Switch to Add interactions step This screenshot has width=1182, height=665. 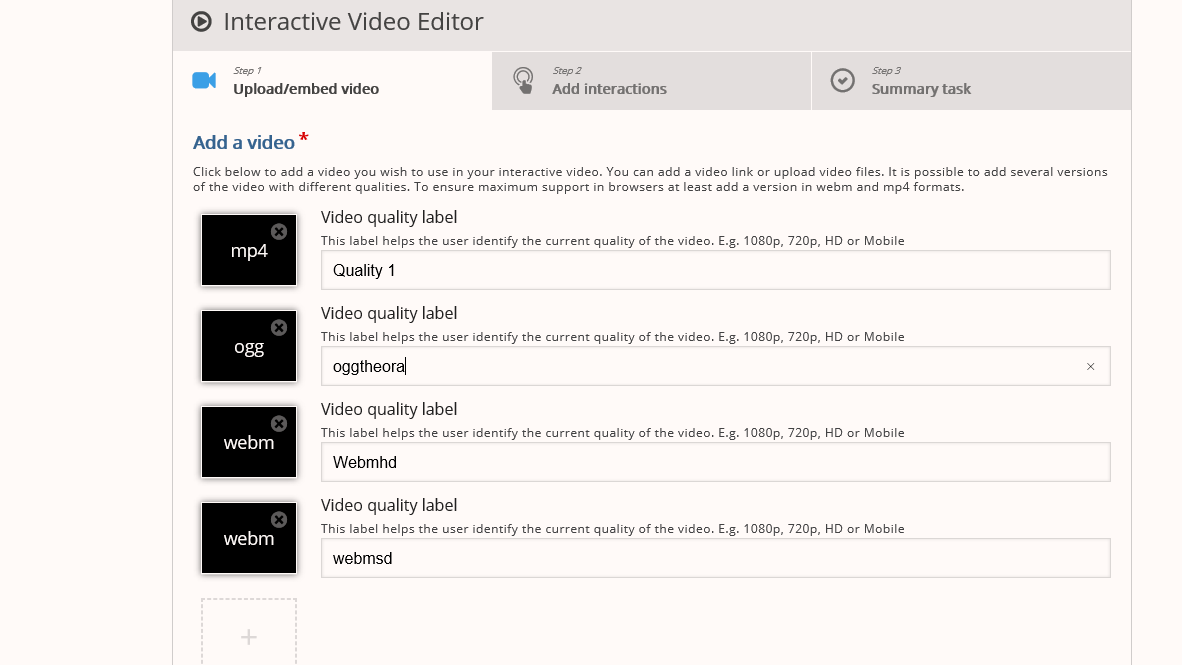click(651, 81)
